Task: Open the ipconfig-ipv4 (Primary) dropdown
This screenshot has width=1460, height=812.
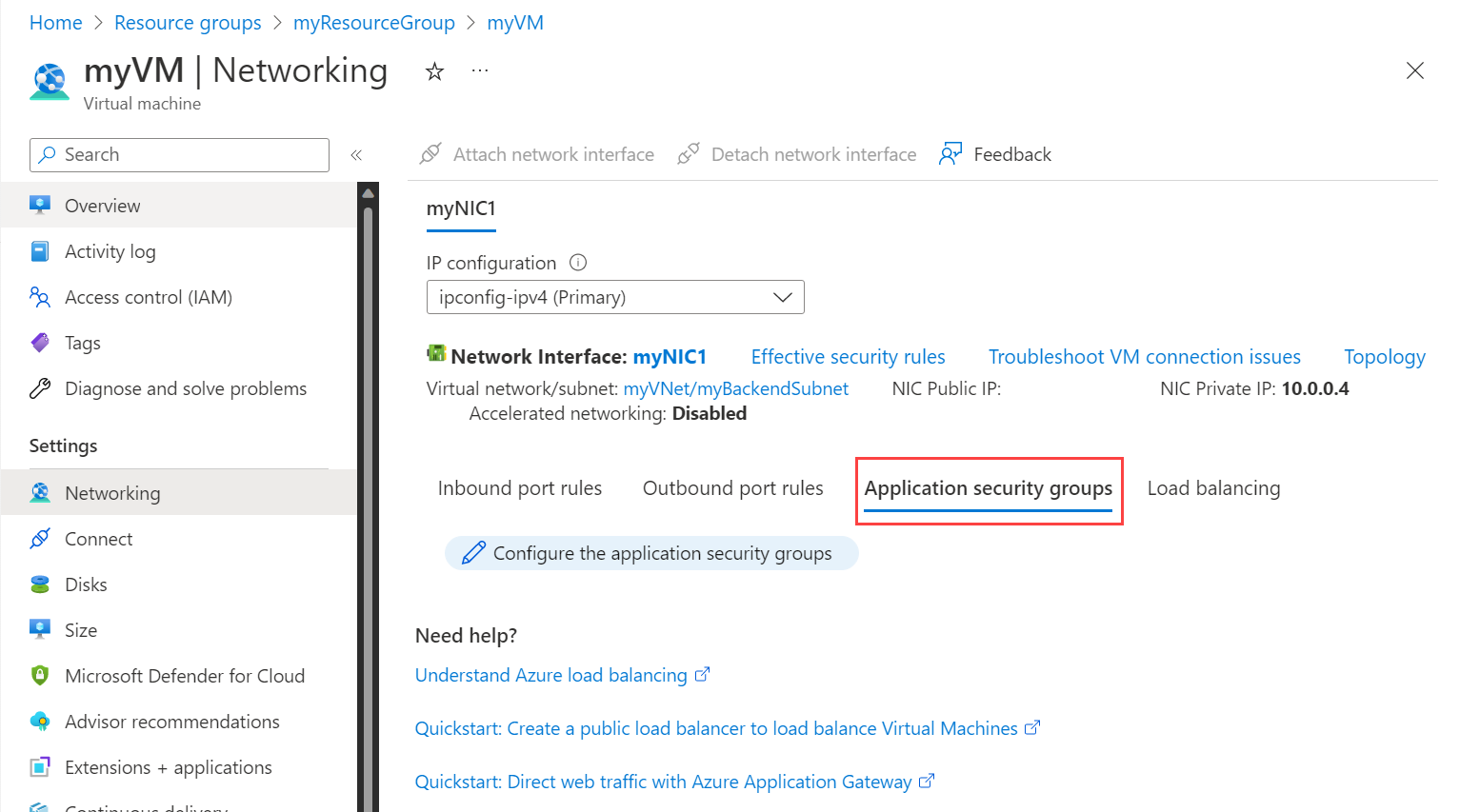Action: 614,296
